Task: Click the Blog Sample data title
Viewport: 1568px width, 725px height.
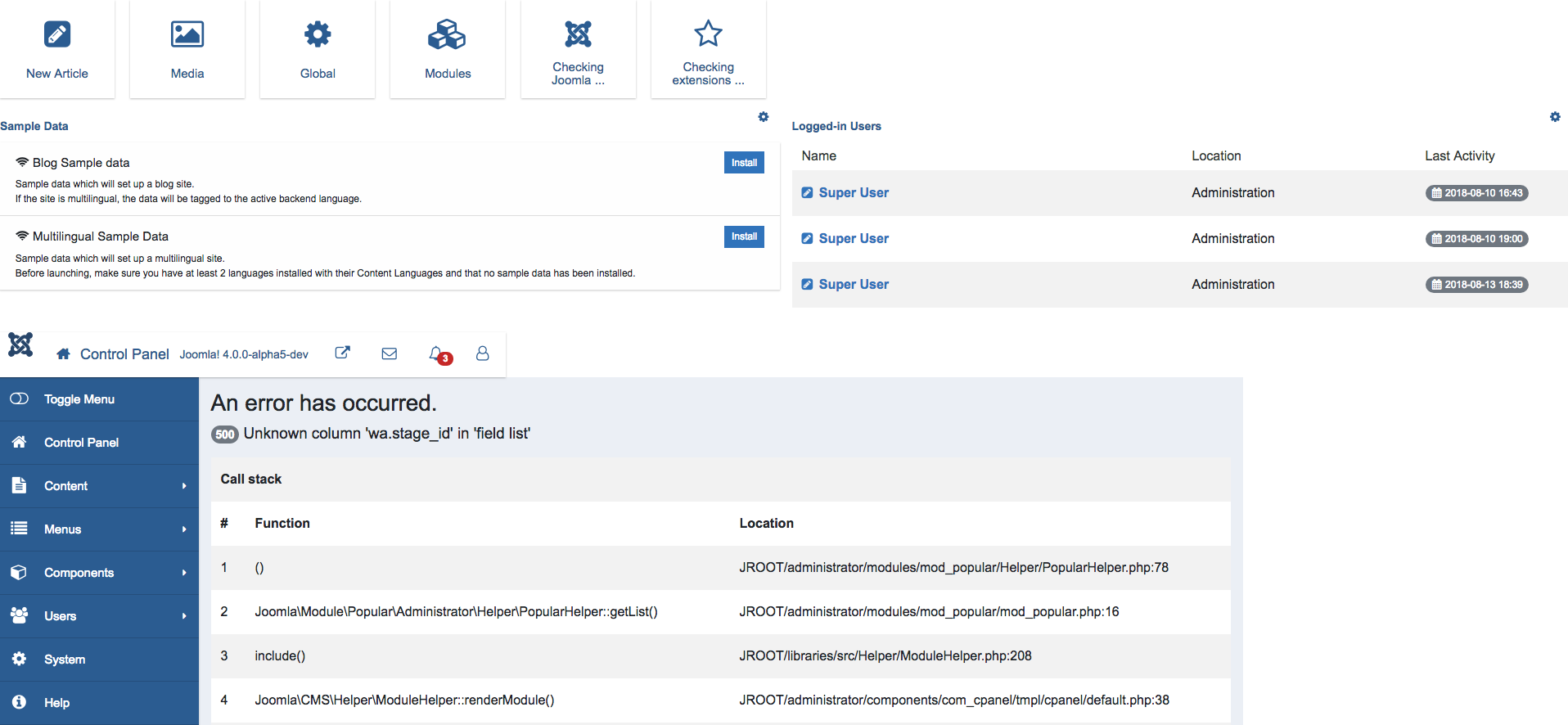Action: 81,163
